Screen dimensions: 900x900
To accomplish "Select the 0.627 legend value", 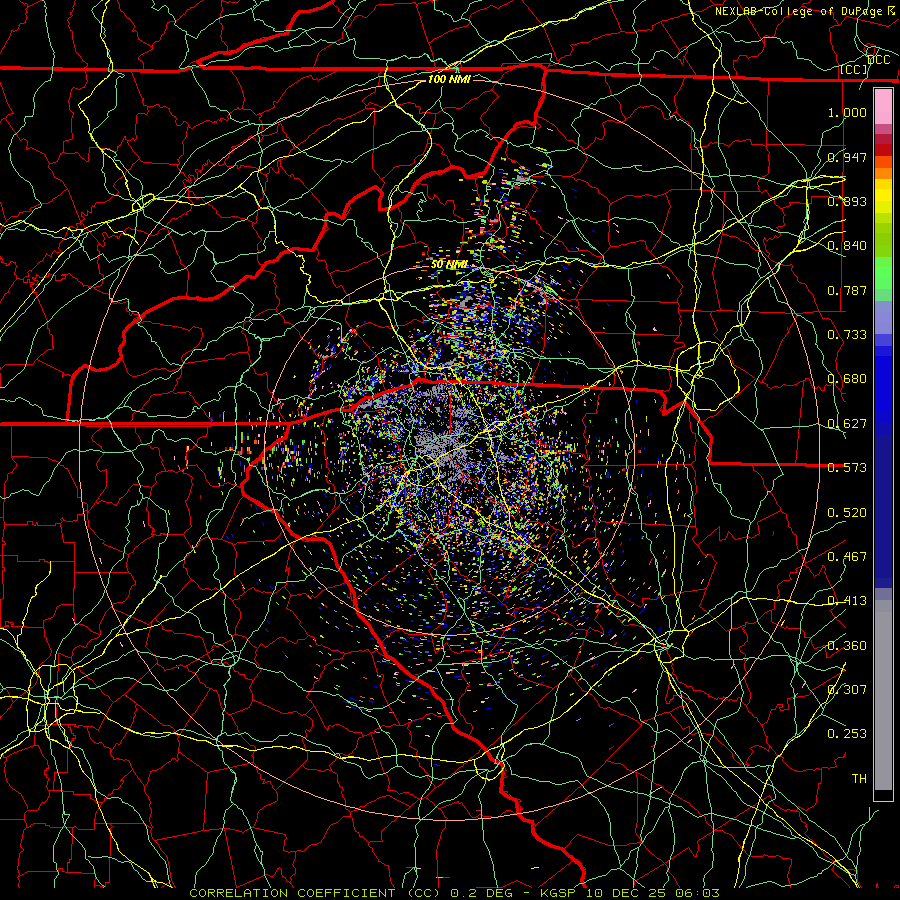I will (847, 424).
